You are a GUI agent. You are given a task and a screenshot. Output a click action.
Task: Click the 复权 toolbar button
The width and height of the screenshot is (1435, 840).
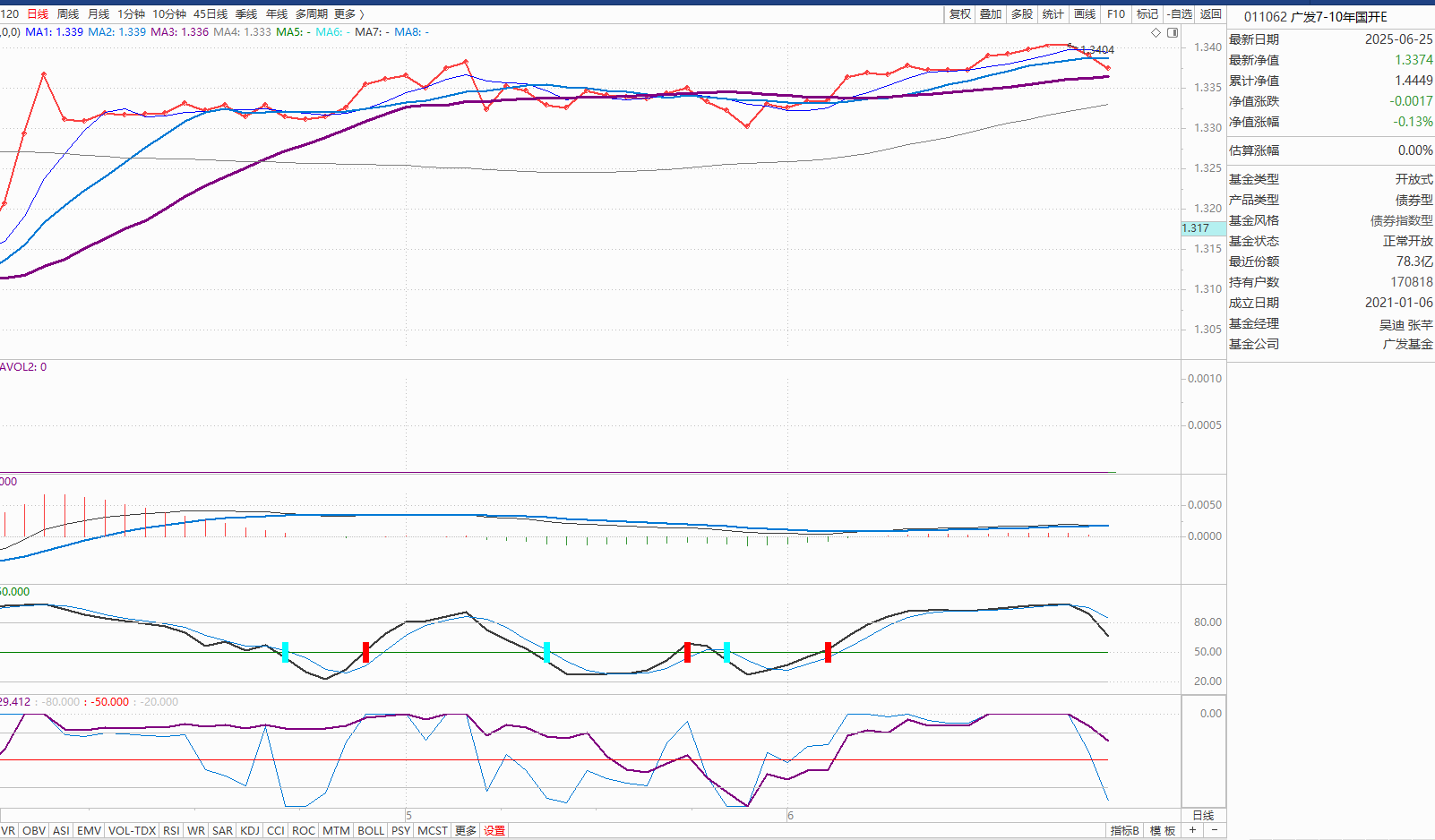pyautogui.click(x=960, y=14)
